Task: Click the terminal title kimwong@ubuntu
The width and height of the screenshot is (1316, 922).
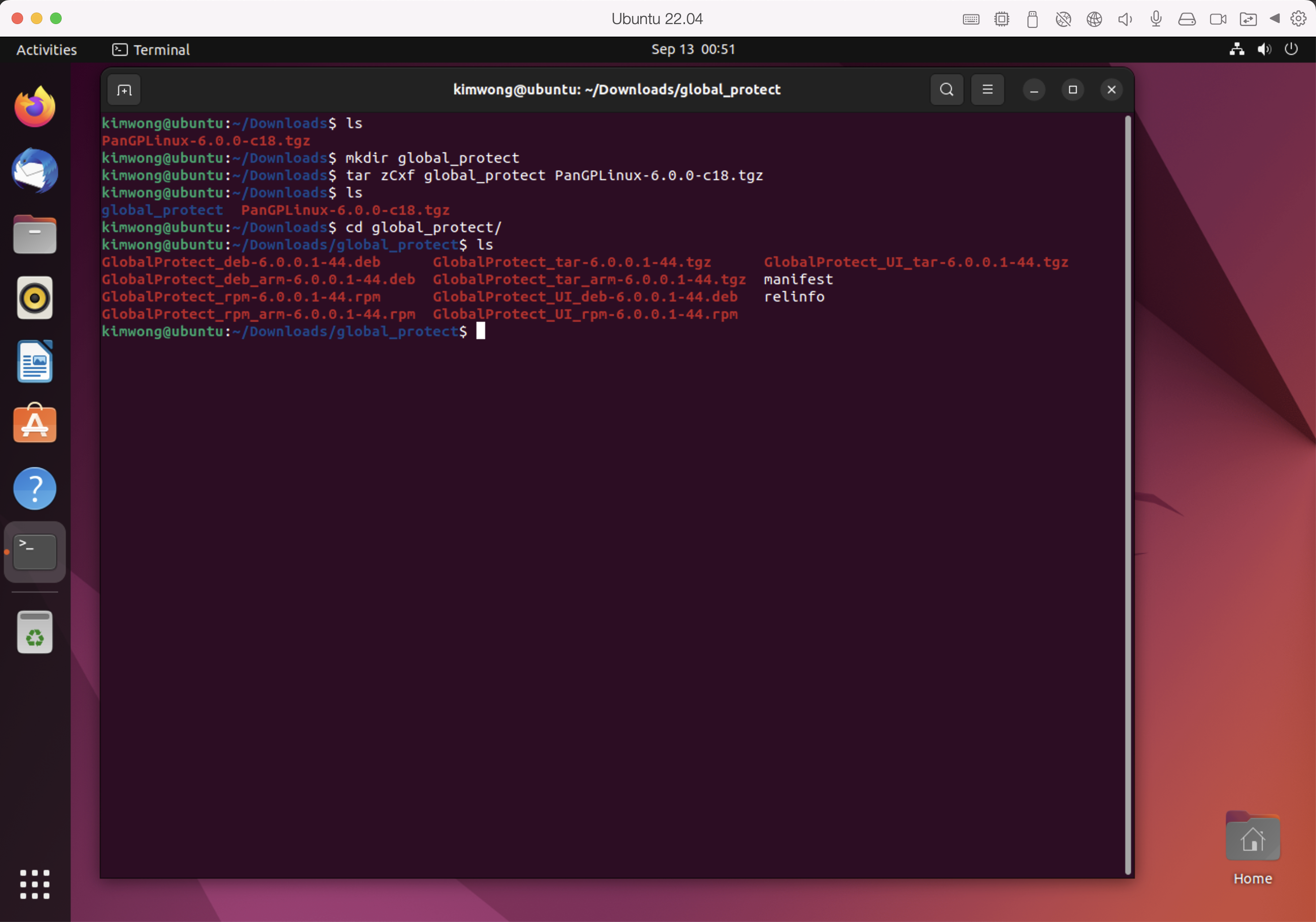Action: (x=617, y=90)
